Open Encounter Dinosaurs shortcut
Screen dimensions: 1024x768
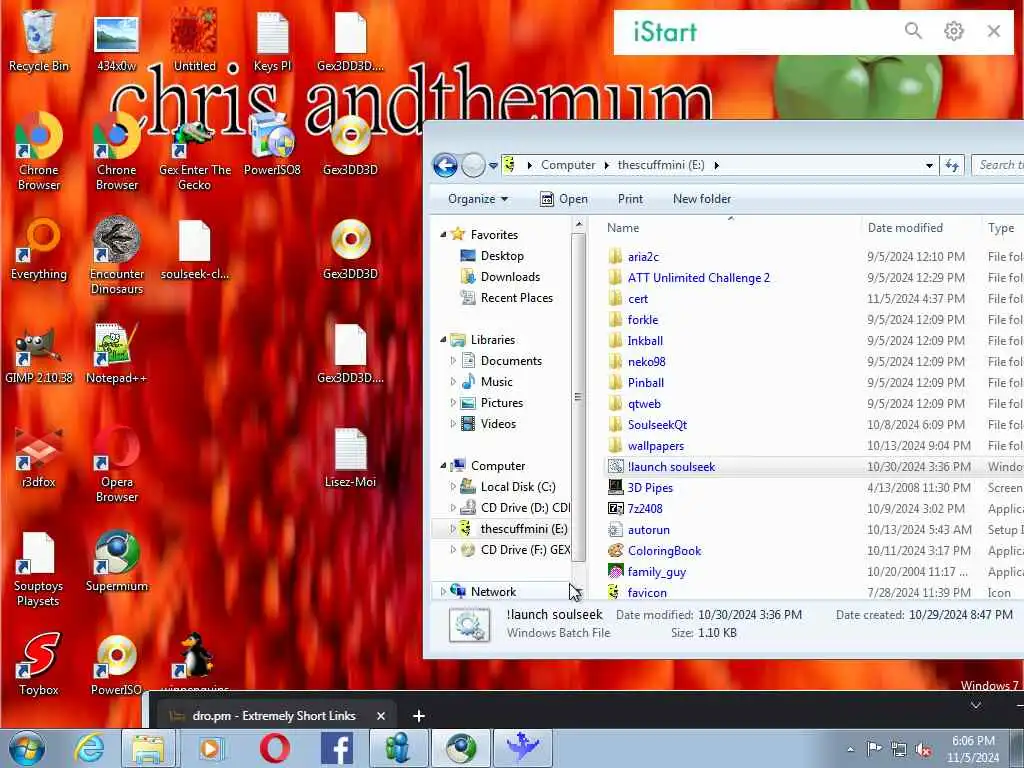click(x=117, y=256)
